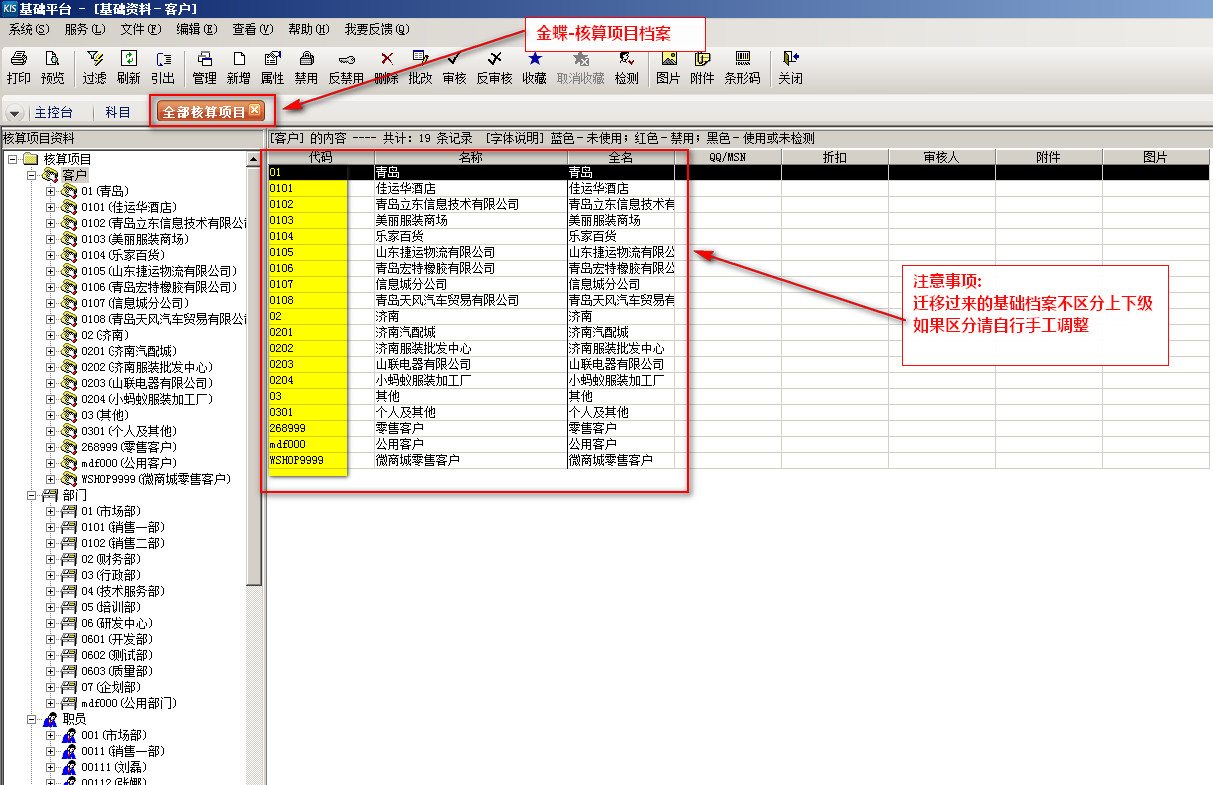Close the 全部核算项目 tab
This screenshot has width=1213, height=785.
[255, 110]
